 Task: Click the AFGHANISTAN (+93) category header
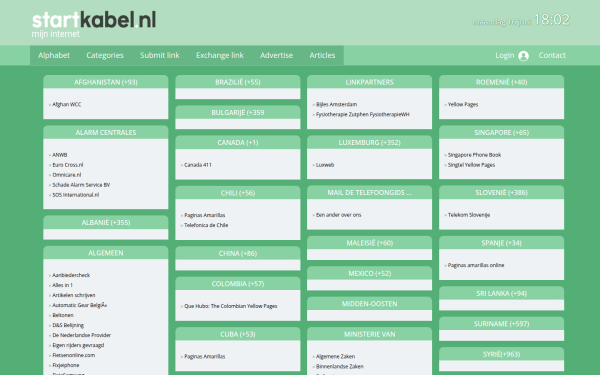point(106,82)
